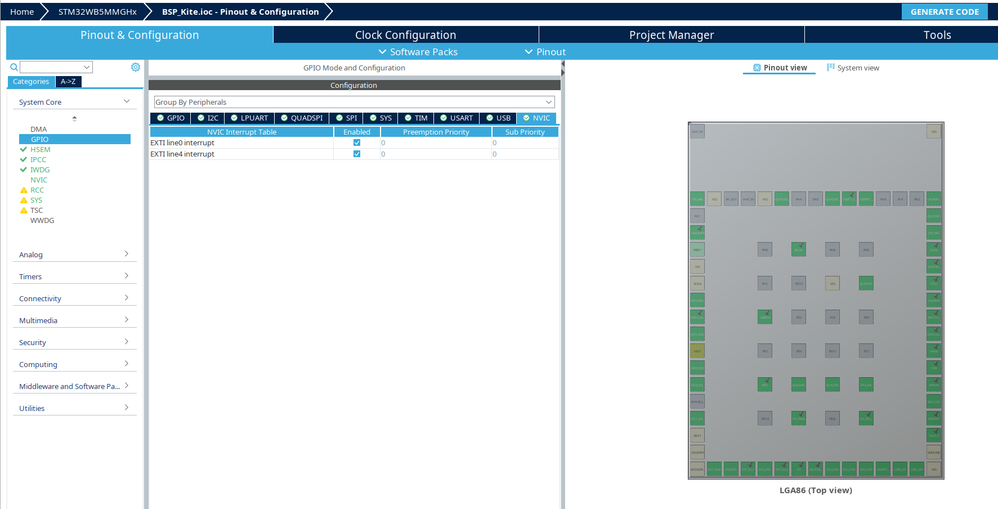This screenshot has height=509, width=998.
Task: Select WWDG in System Core list
Action: click(42, 221)
